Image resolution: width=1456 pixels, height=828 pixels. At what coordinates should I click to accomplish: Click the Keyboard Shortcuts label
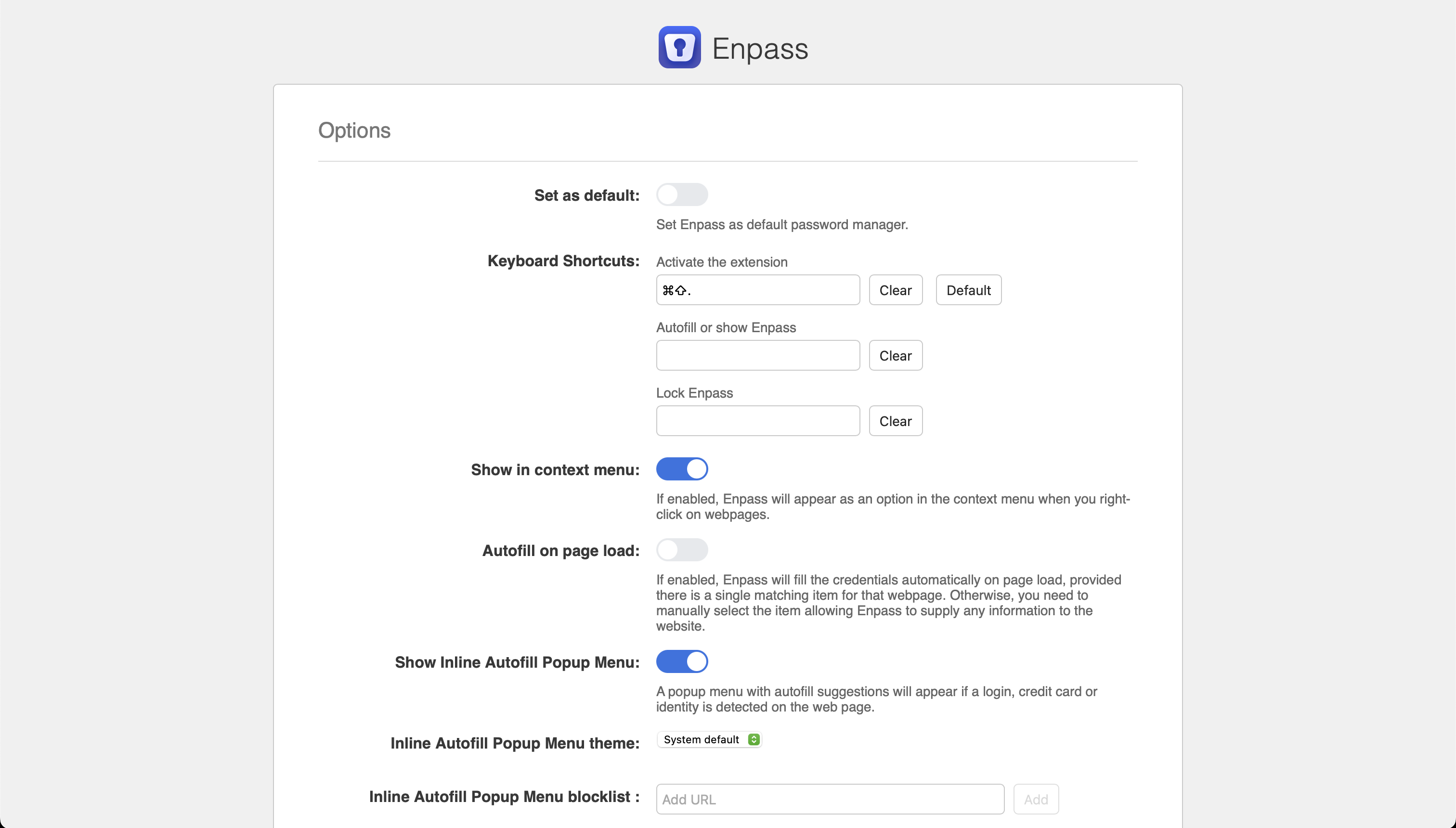(563, 261)
